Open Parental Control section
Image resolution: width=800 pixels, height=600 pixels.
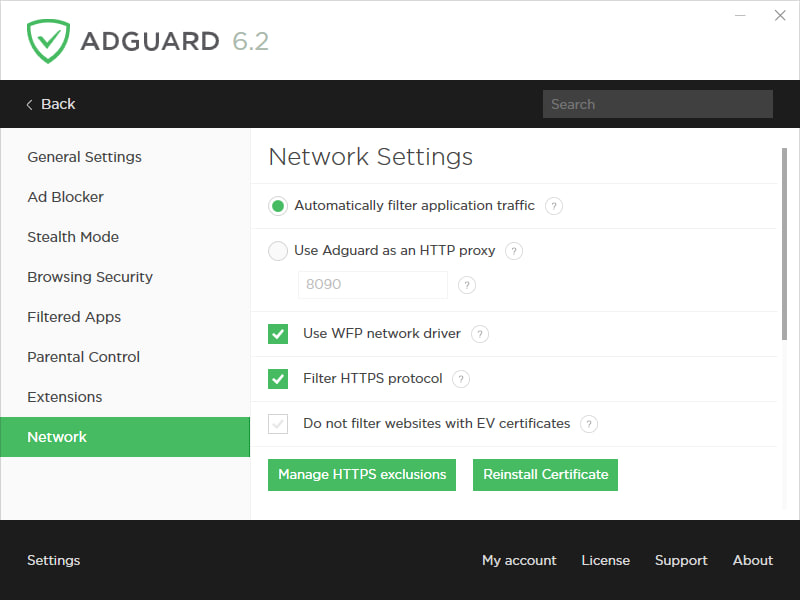coord(83,357)
